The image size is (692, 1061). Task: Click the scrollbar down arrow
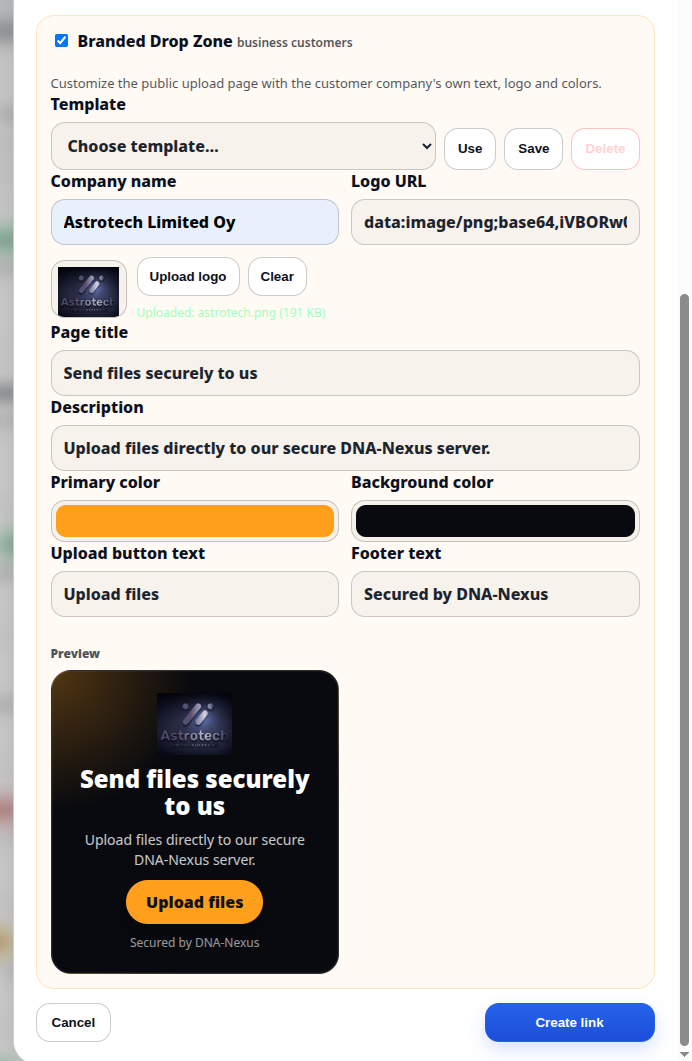[685, 1054]
